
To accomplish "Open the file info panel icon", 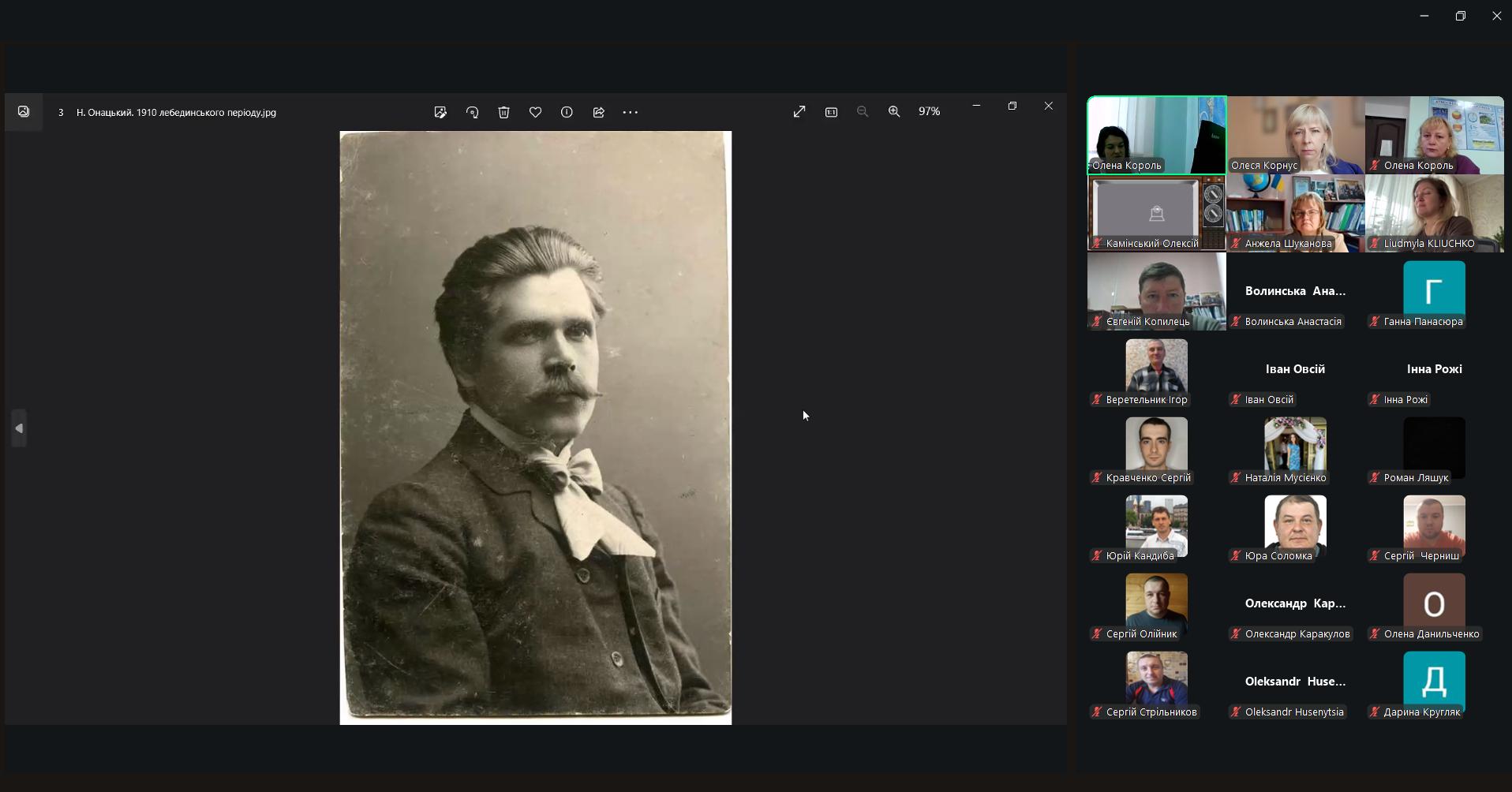I will [567, 112].
